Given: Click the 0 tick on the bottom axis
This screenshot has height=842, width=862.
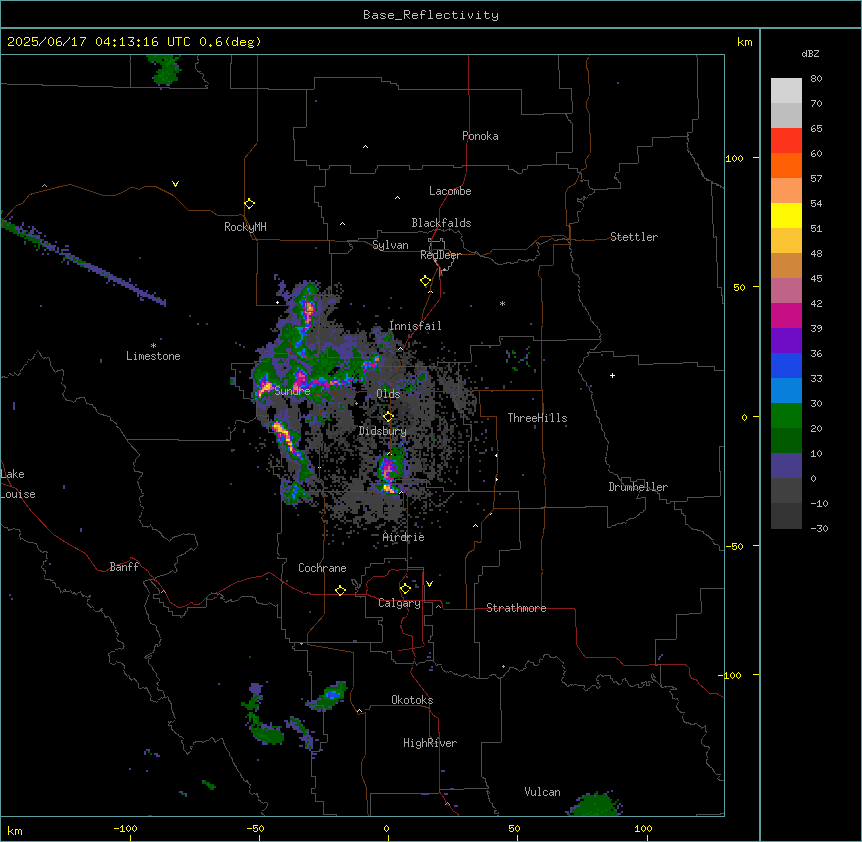Looking at the screenshot, I should (386, 828).
